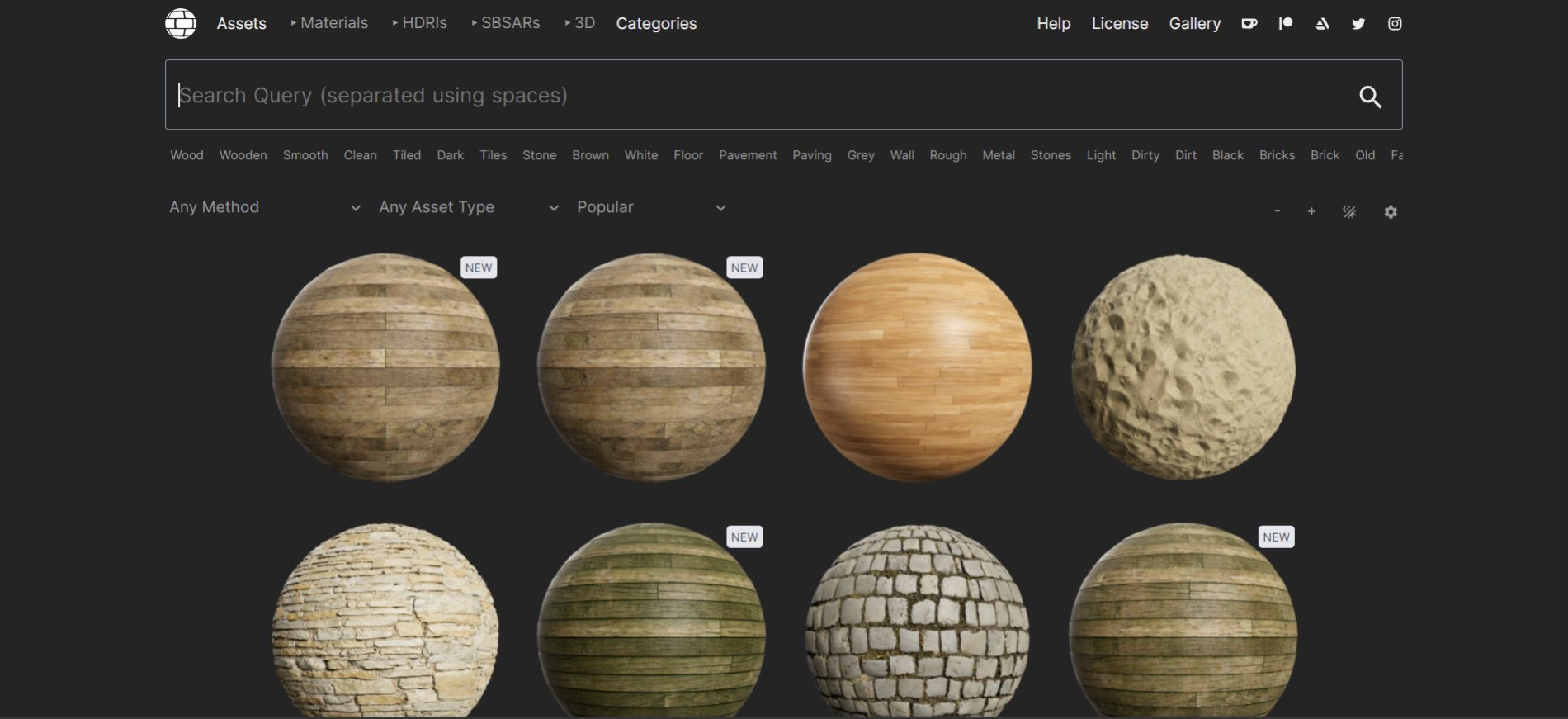Open the stacked beige stone wall sphere
Viewport: 1568px width, 719px height.
coord(385,620)
